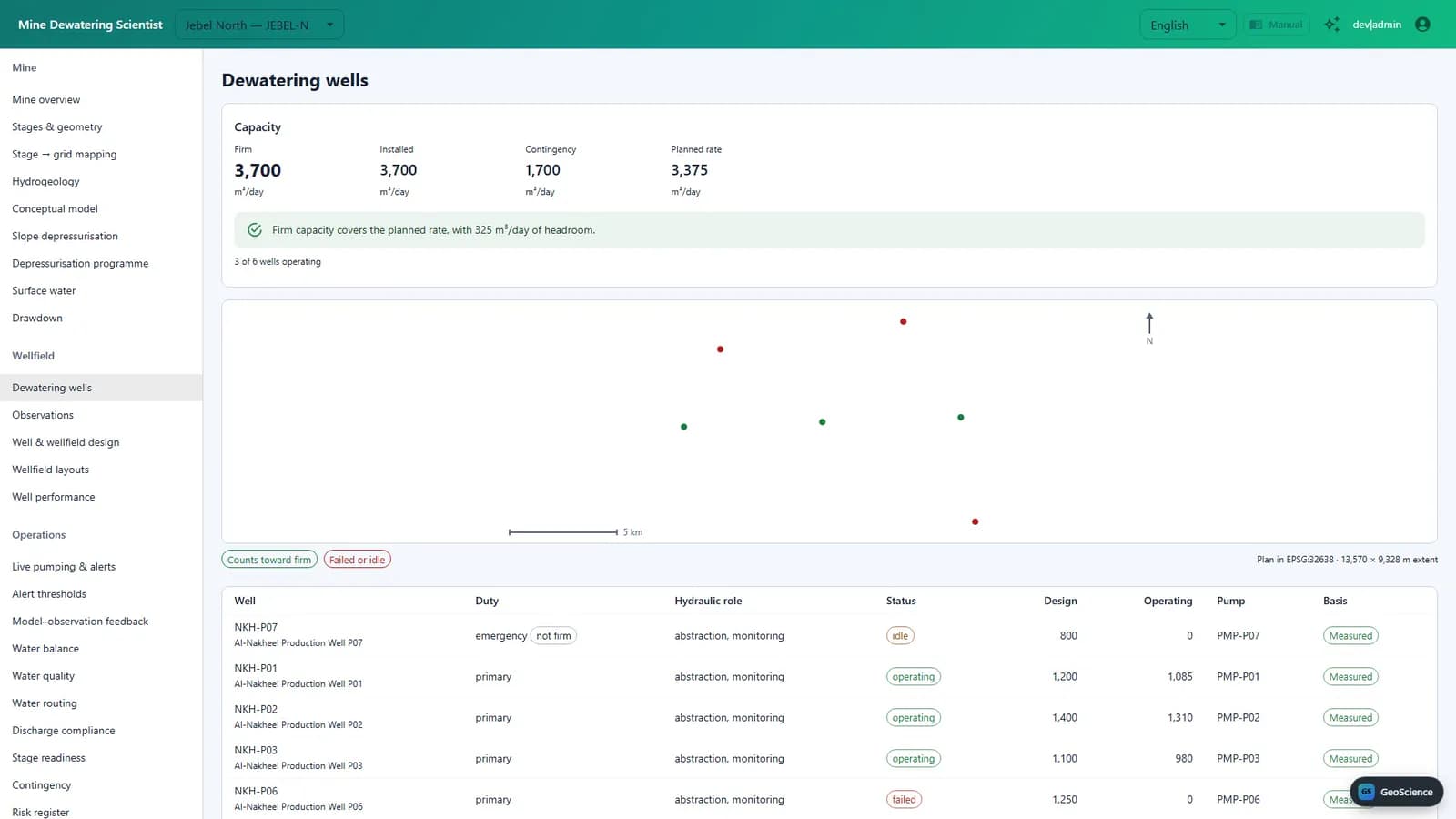
Task: Select the southernmost red well dot on map
Action: click(x=975, y=521)
